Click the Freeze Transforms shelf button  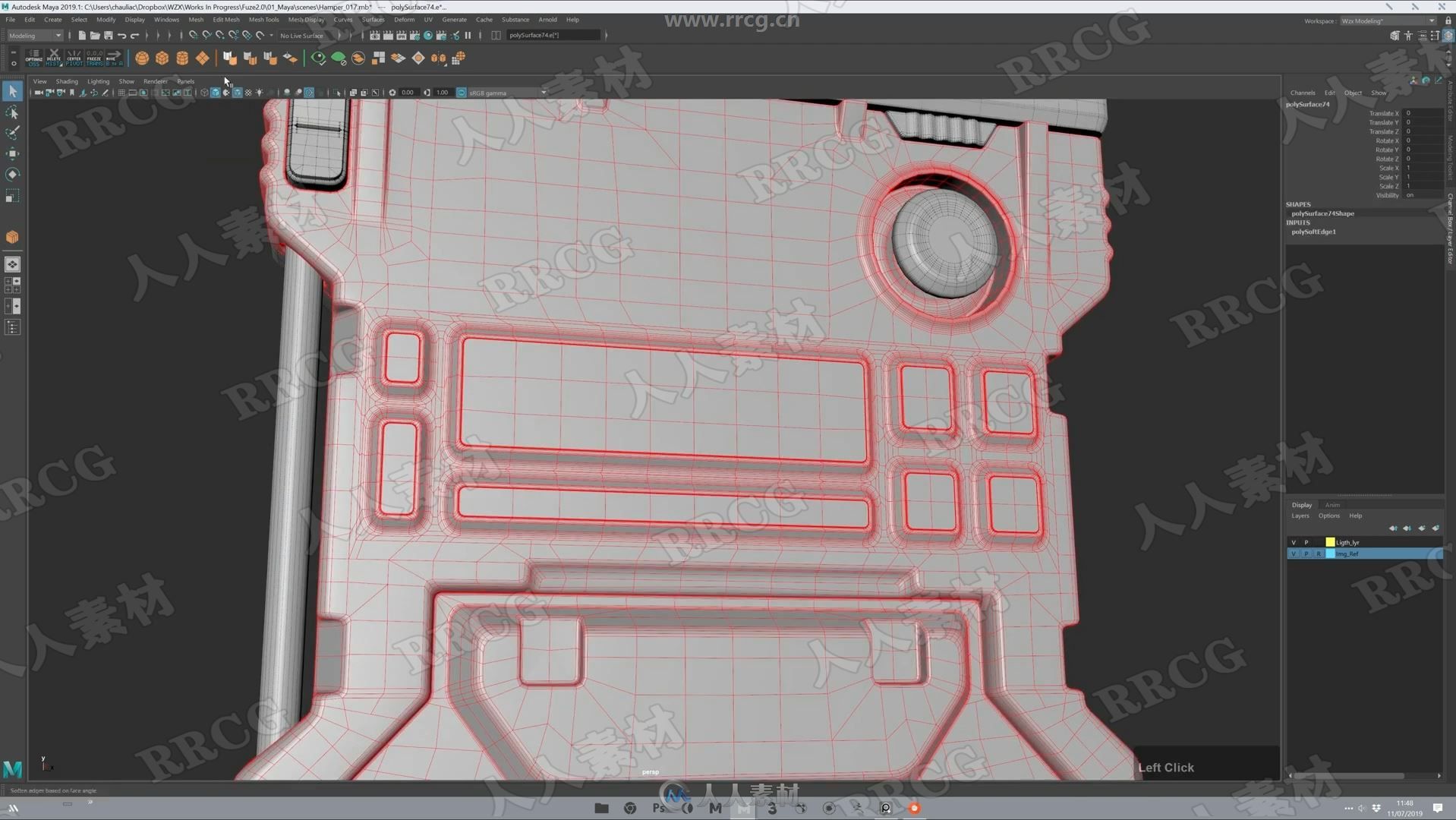pyautogui.click(x=94, y=58)
